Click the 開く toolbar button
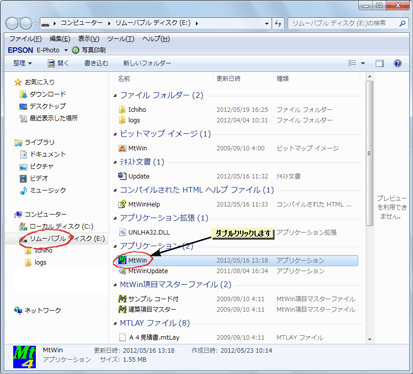Screen dimensions: 413x374 (x=58, y=63)
